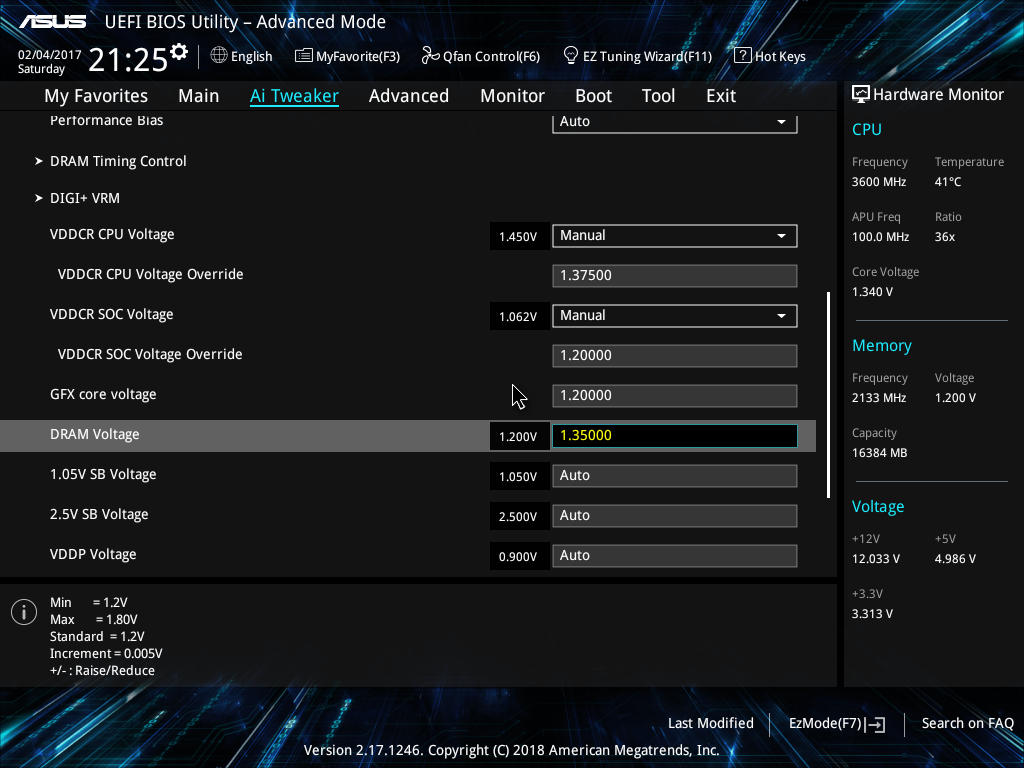
Task: Click the EzMode exit arrow icon
Action: (x=876, y=724)
